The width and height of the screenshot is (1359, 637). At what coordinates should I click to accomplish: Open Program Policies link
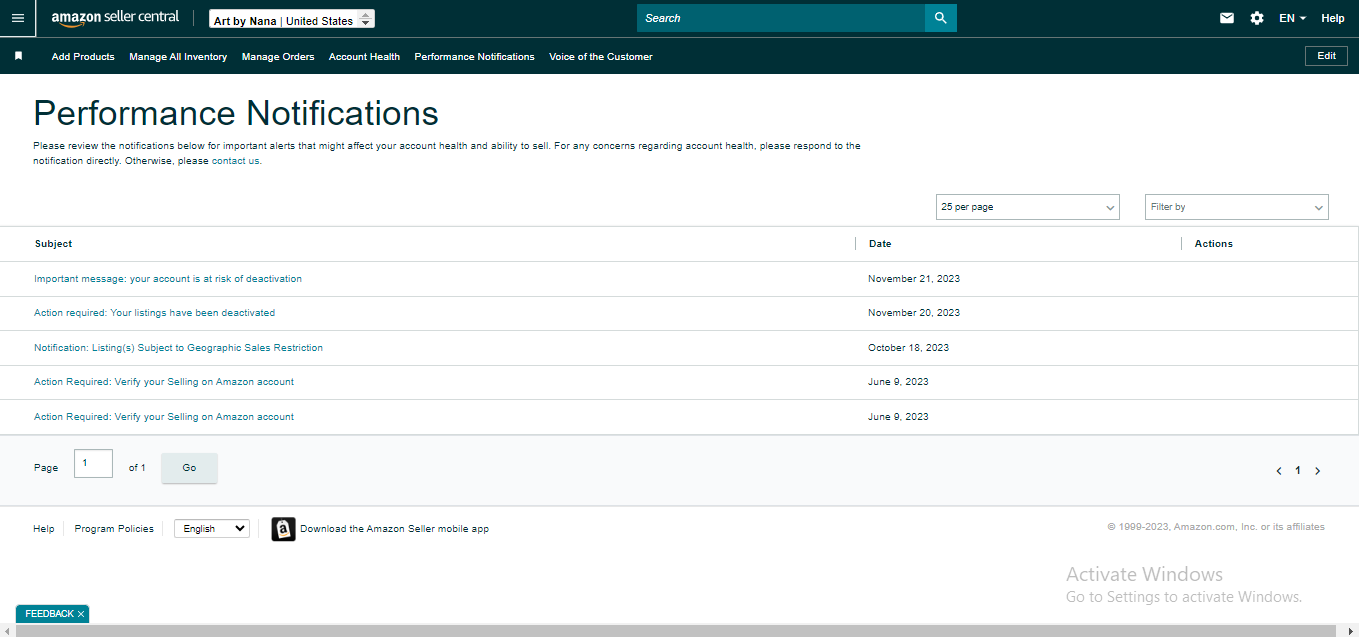pos(114,529)
